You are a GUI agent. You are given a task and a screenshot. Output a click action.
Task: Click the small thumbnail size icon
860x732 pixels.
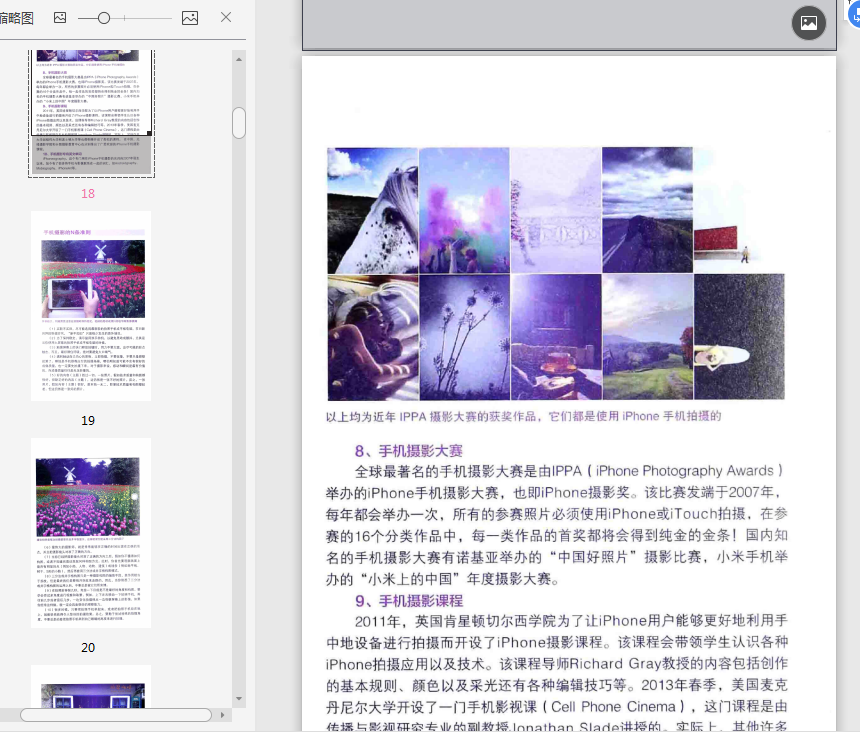pos(60,18)
